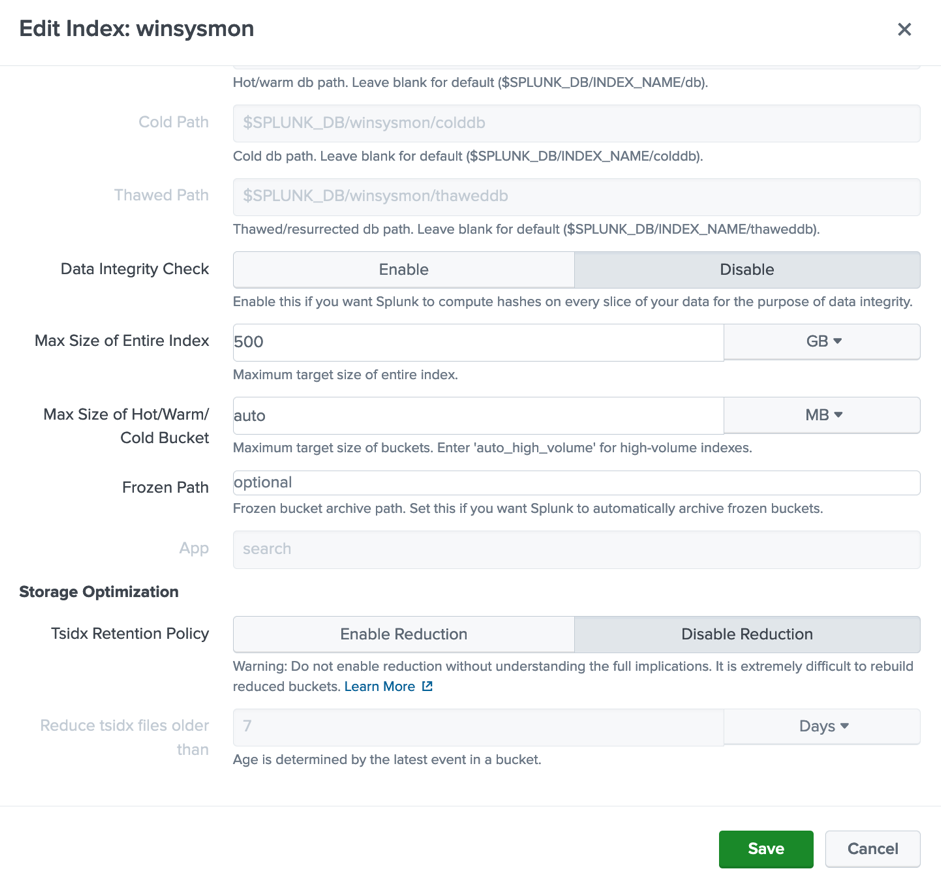Click the Max Size of Hot/Warm/Cold Bucket field
The width and height of the screenshot is (941, 881).
pyautogui.click(x=476, y=415)
